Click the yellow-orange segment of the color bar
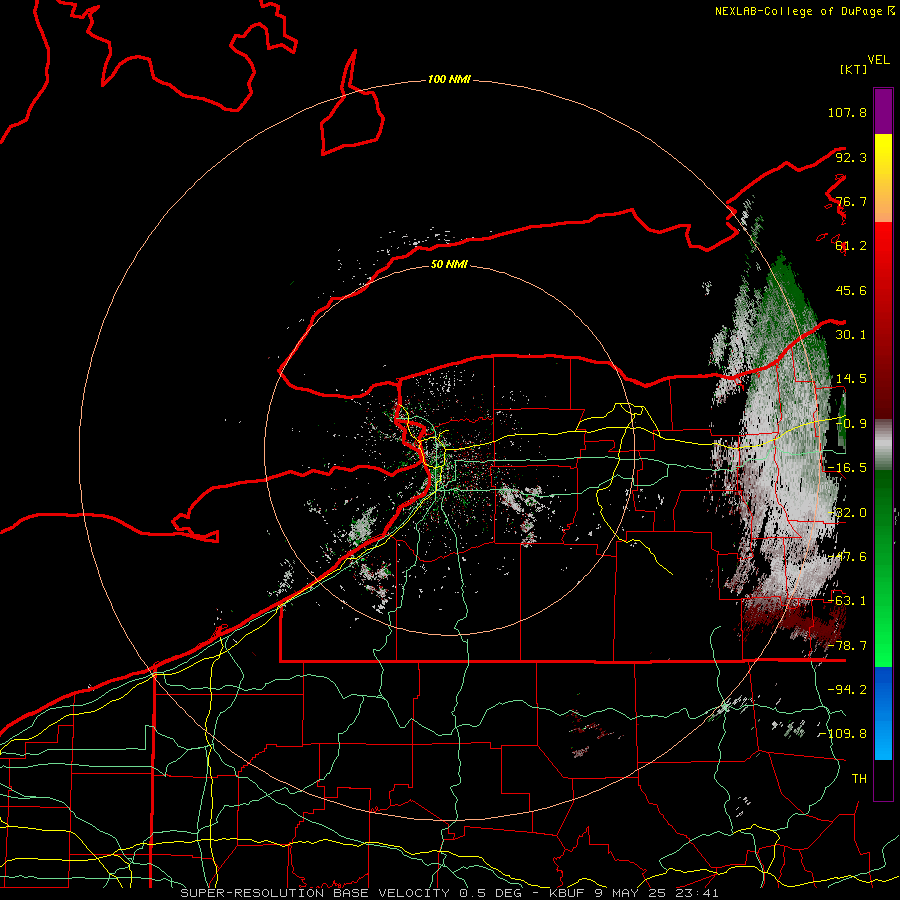Image resolution: width=900 pixels, height=900 pixels. [883, 178]
